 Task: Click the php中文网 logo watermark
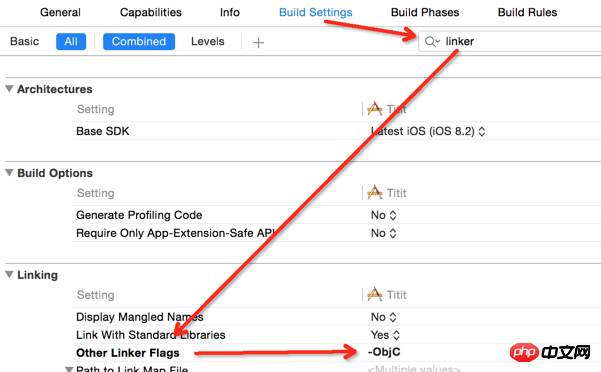click(x=550, y=352)
